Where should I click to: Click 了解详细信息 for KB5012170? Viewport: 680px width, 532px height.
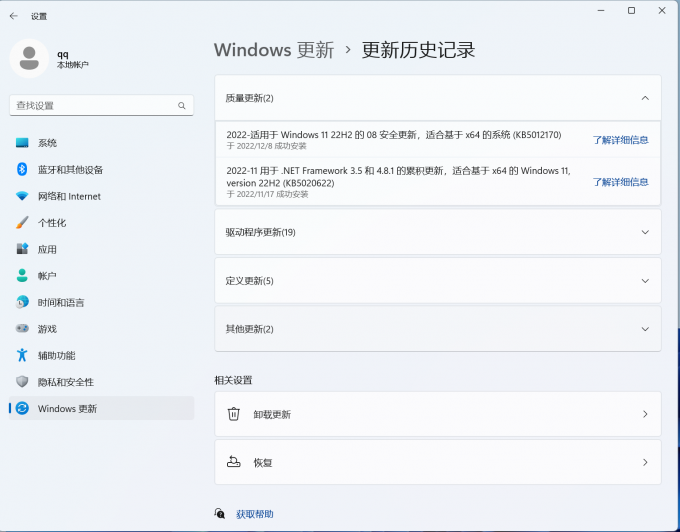click(x=620, y=140)
